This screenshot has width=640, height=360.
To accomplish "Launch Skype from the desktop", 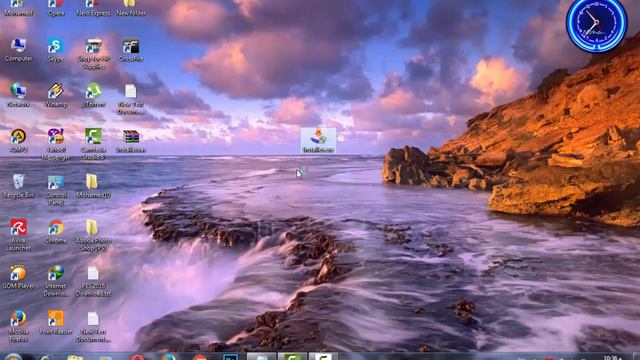I will [56, 50].
